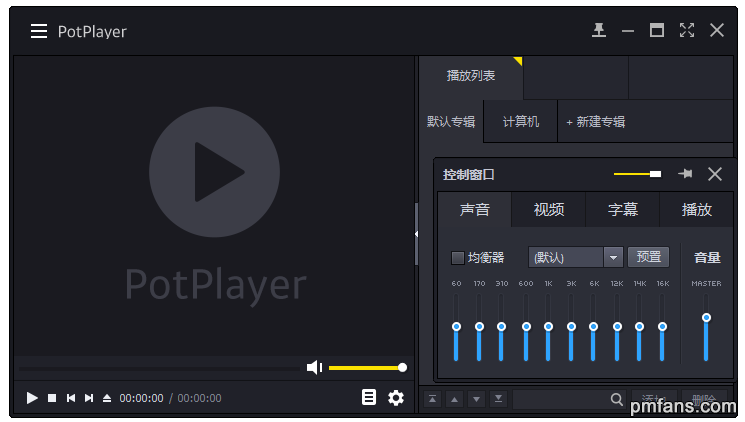
Task: Adjust the 3K equalizer slider
Action: tap(571, 327)
